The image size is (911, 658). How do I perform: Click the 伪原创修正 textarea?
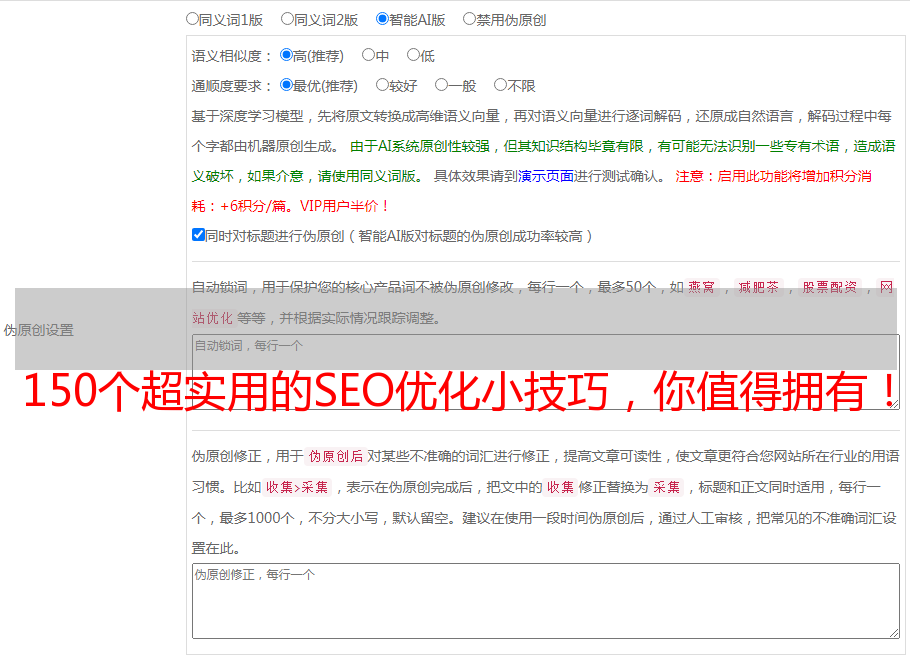(x=546, y=601)
